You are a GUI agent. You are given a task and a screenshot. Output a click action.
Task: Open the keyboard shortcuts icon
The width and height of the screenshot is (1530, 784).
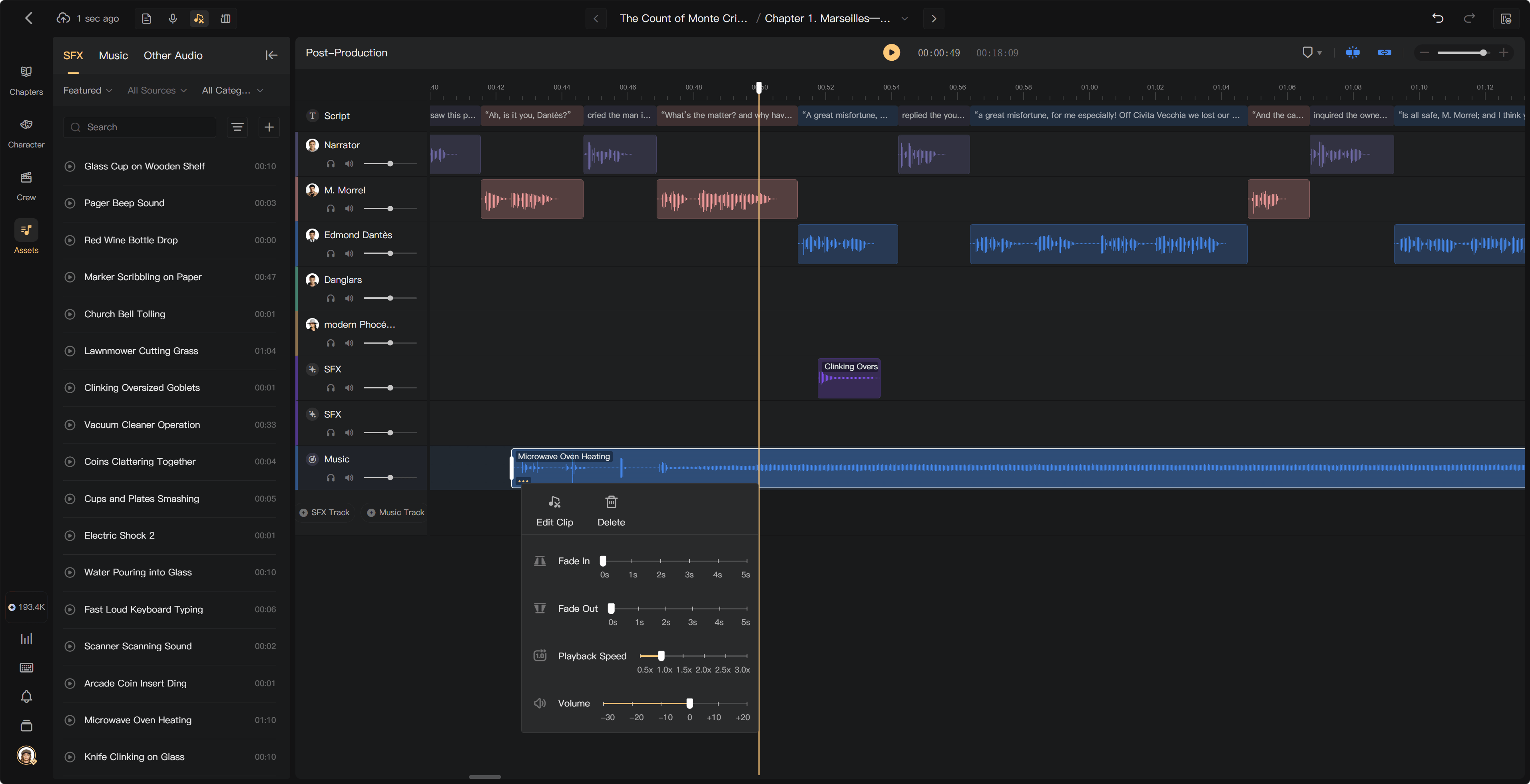pyautogui.click(x=26, y=668)
